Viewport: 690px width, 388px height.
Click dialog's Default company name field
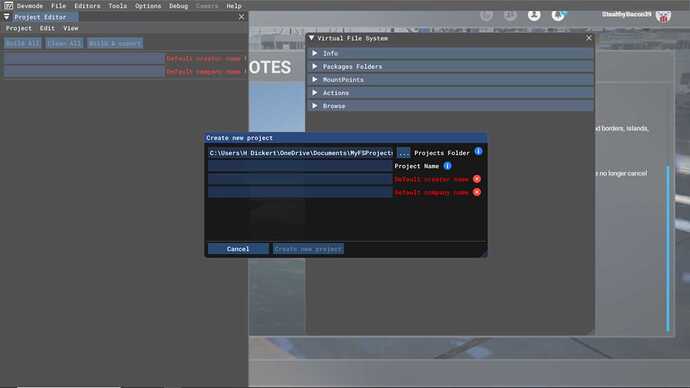point(300,192)
